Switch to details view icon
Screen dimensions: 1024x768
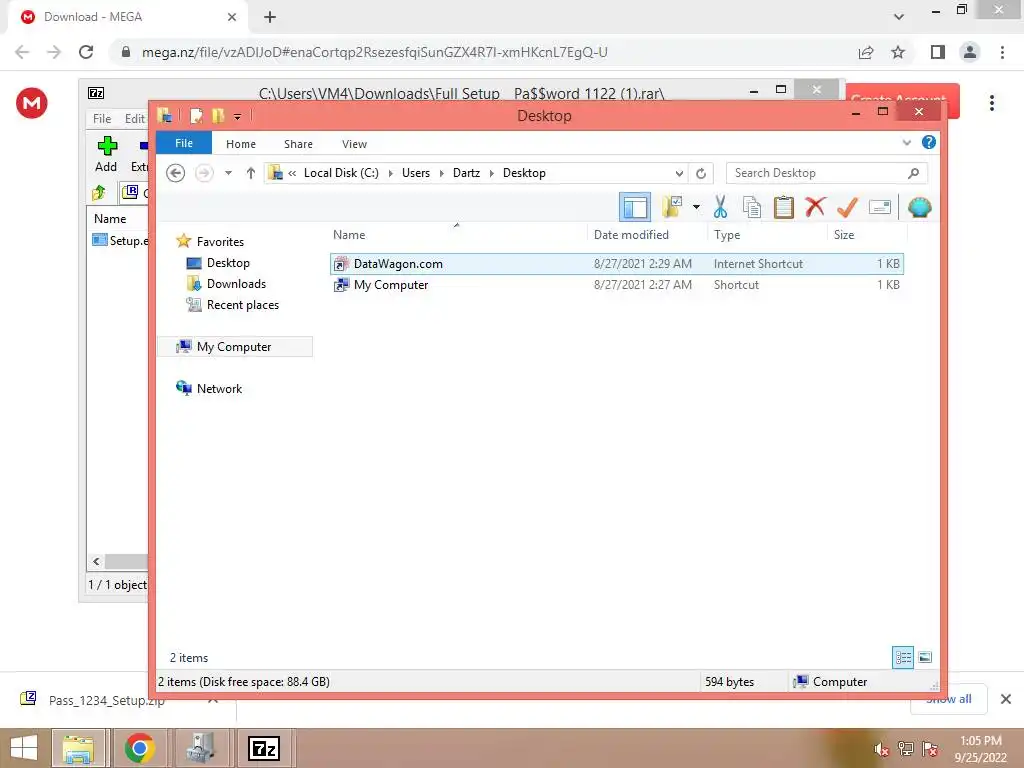click(x=903, y=658)
